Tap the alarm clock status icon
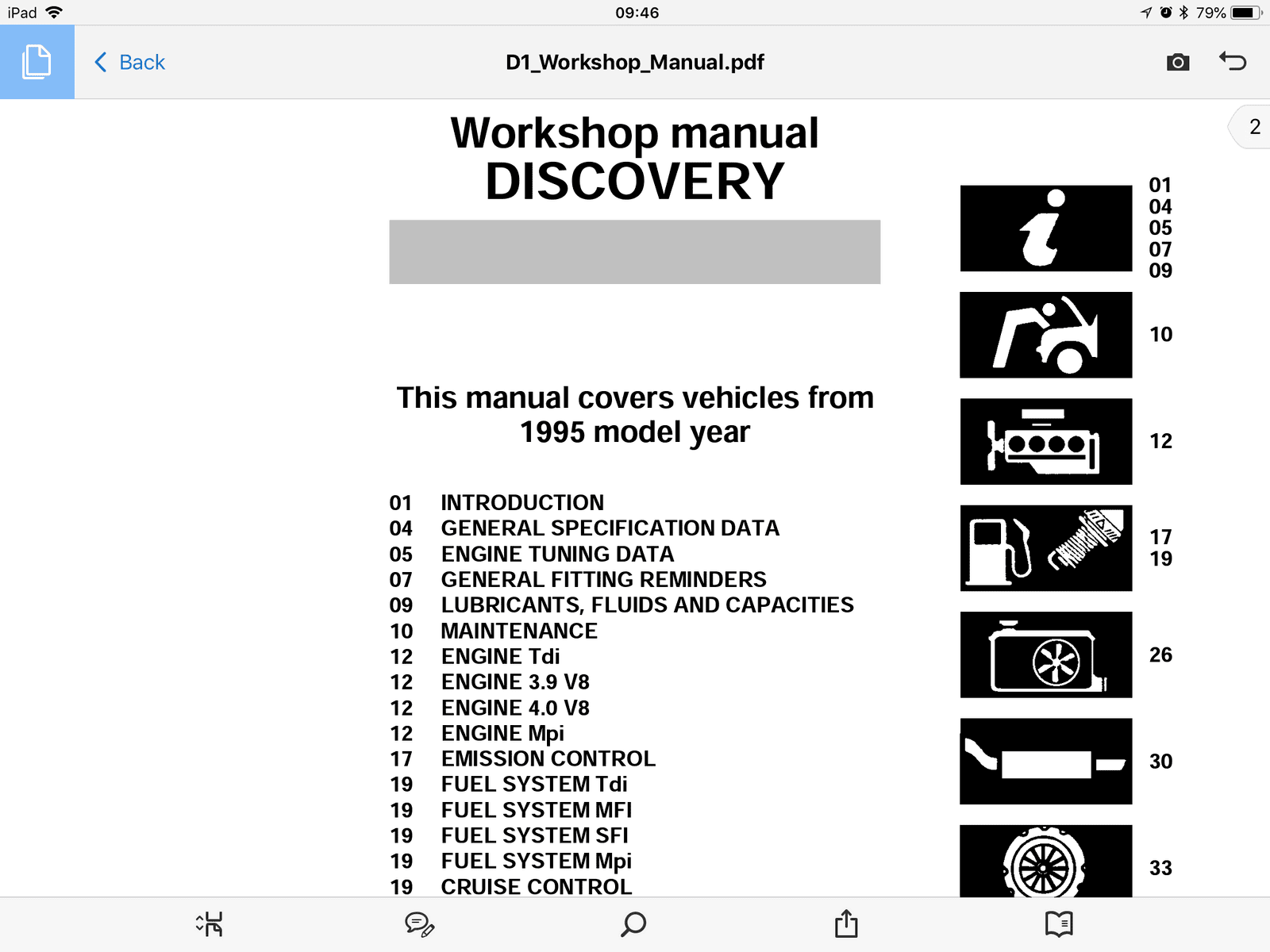 pos(1165,13)
